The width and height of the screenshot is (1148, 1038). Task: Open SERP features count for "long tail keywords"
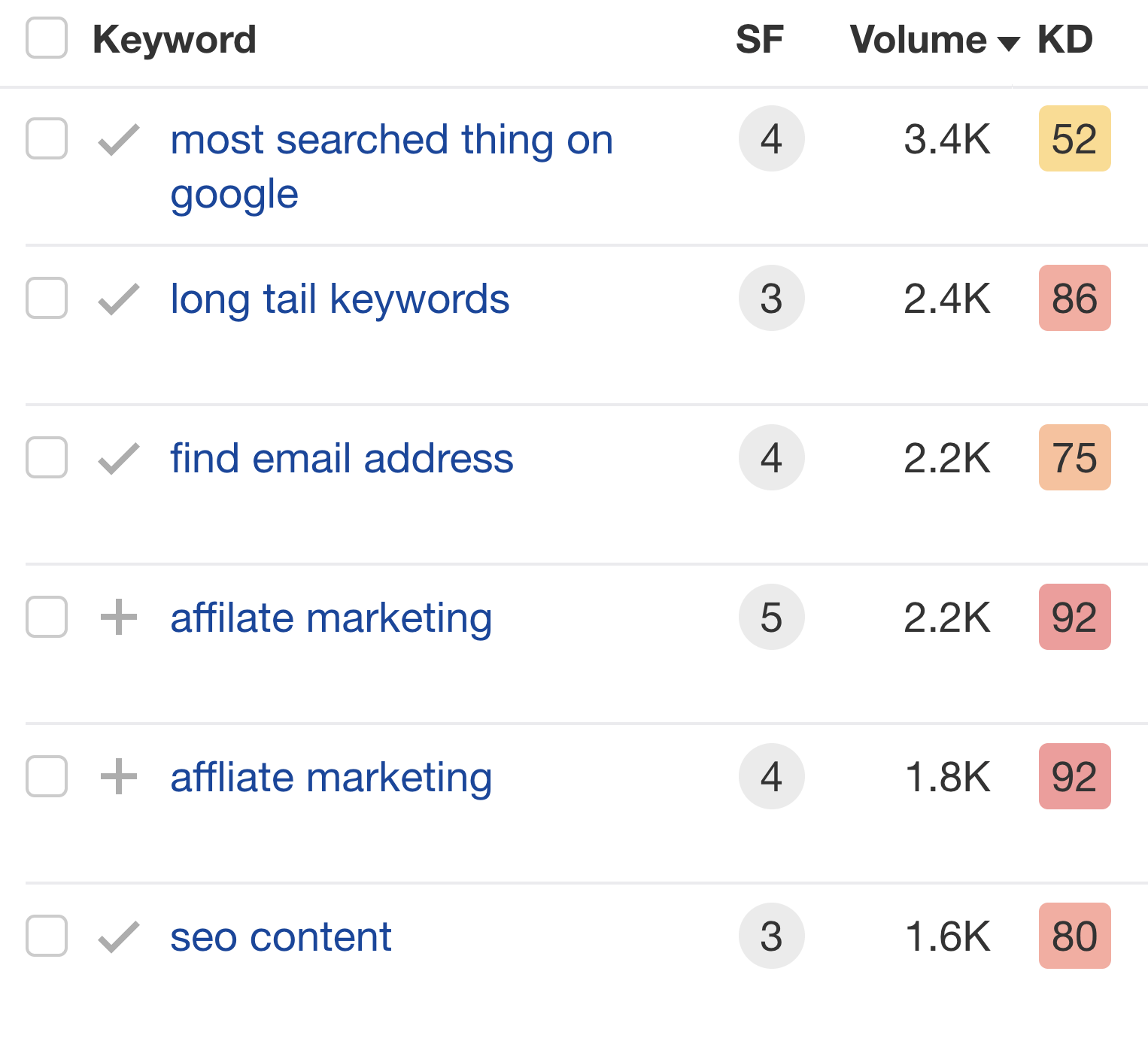(x=771, y=299)
